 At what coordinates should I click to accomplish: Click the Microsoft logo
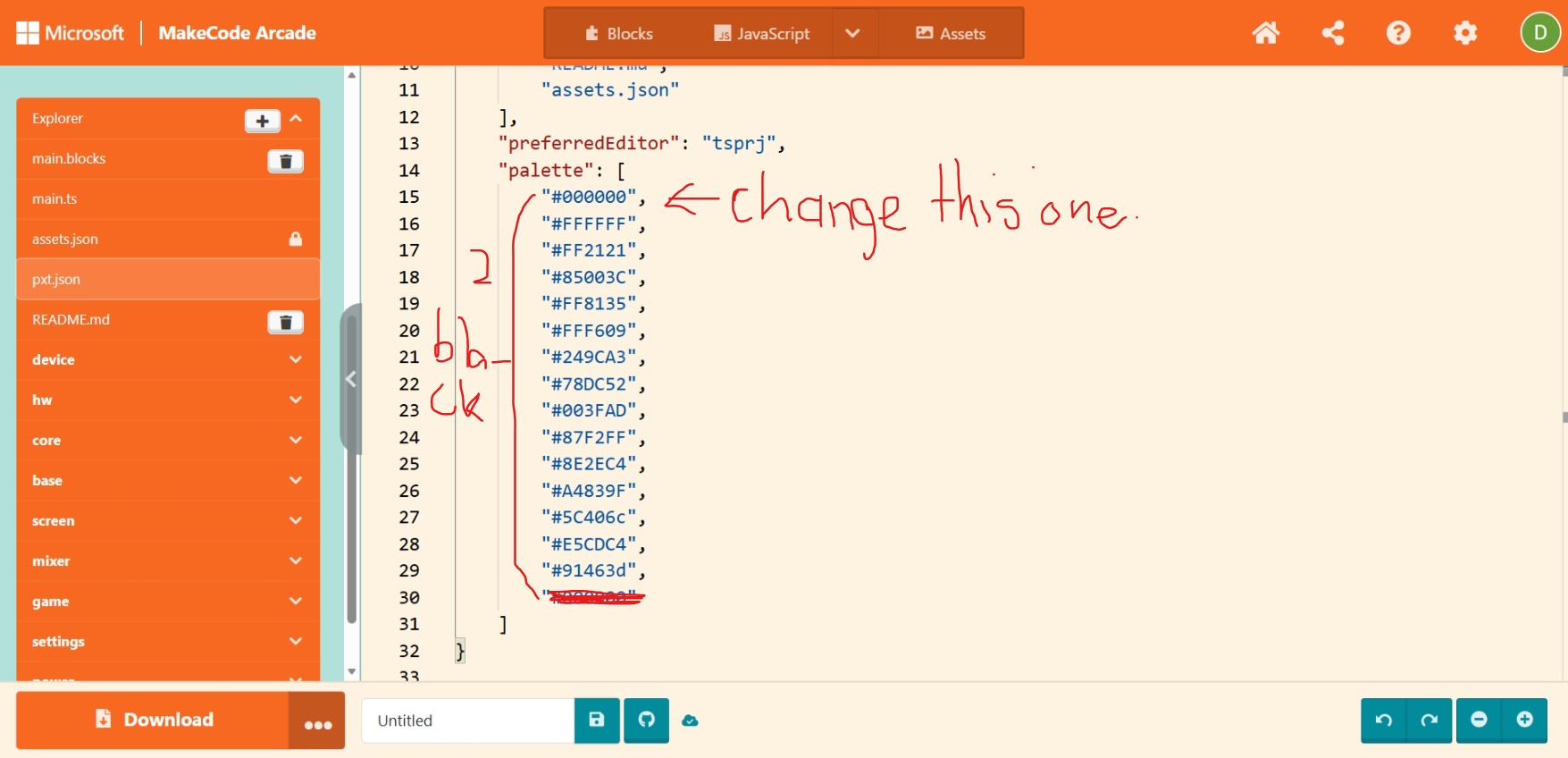pos(71,33)
